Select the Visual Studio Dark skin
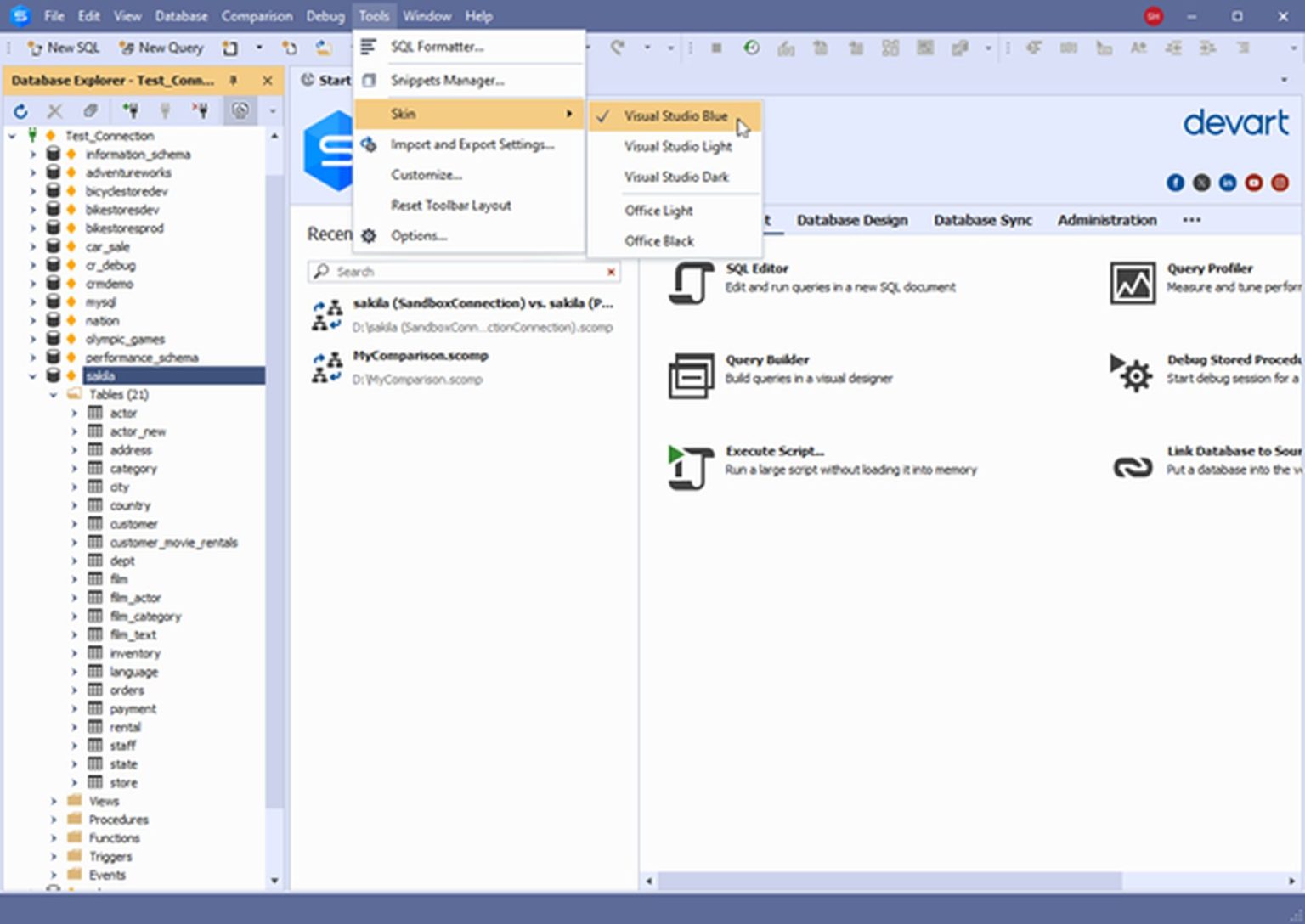The height and width of the screenshot is (924, 1305). pyautogui.click(x=676, y=177)
